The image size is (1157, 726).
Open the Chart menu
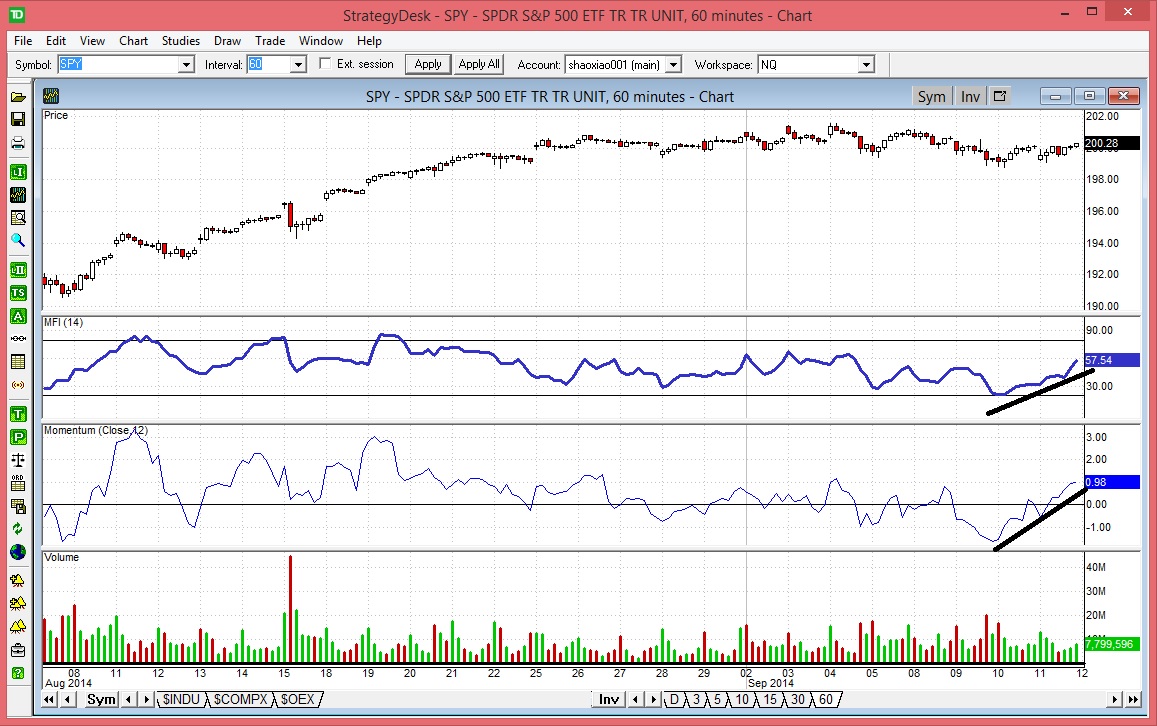134,41
